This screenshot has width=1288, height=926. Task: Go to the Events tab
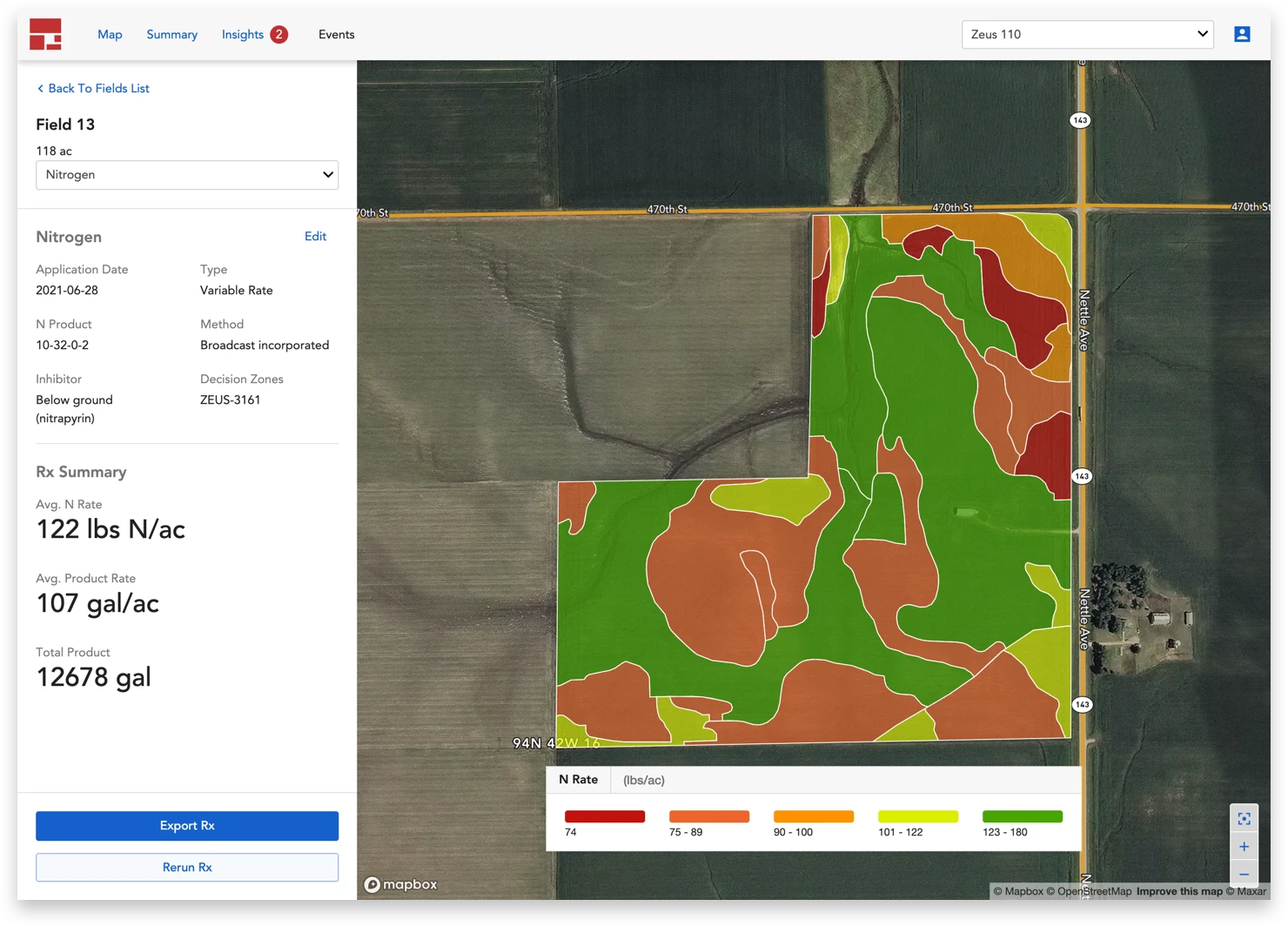[336, 35]
